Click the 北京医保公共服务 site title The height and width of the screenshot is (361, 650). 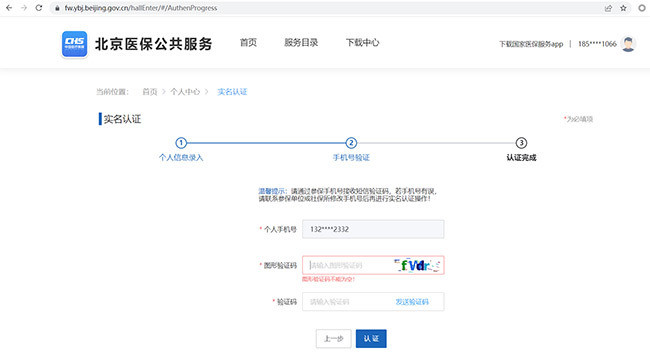pyautogui.click(x=154, y=44)
